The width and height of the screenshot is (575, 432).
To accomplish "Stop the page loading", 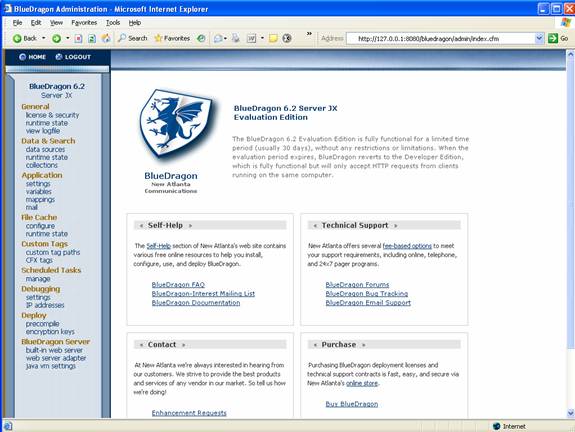I will pos(78,38).
